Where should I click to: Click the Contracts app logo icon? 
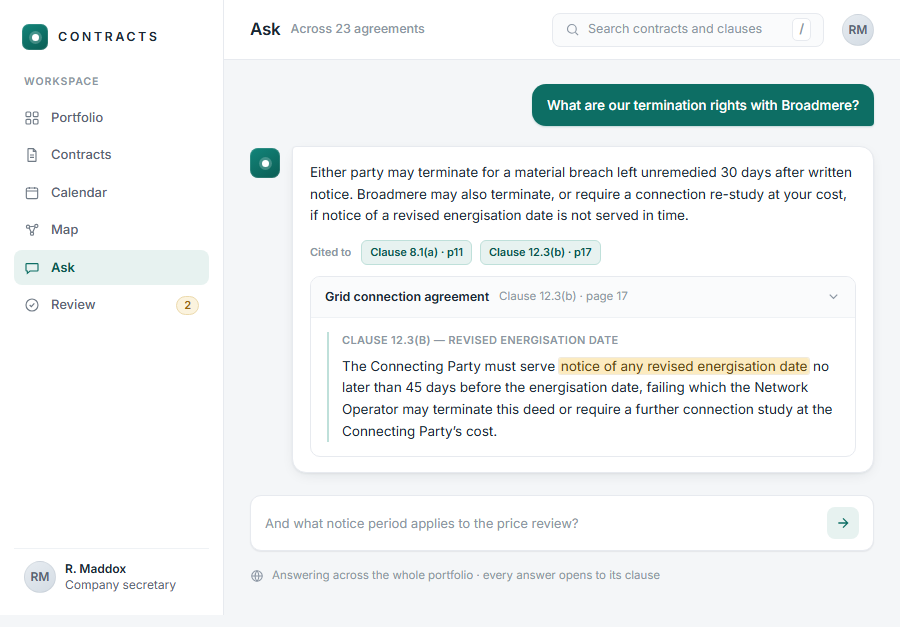(35, 37)
